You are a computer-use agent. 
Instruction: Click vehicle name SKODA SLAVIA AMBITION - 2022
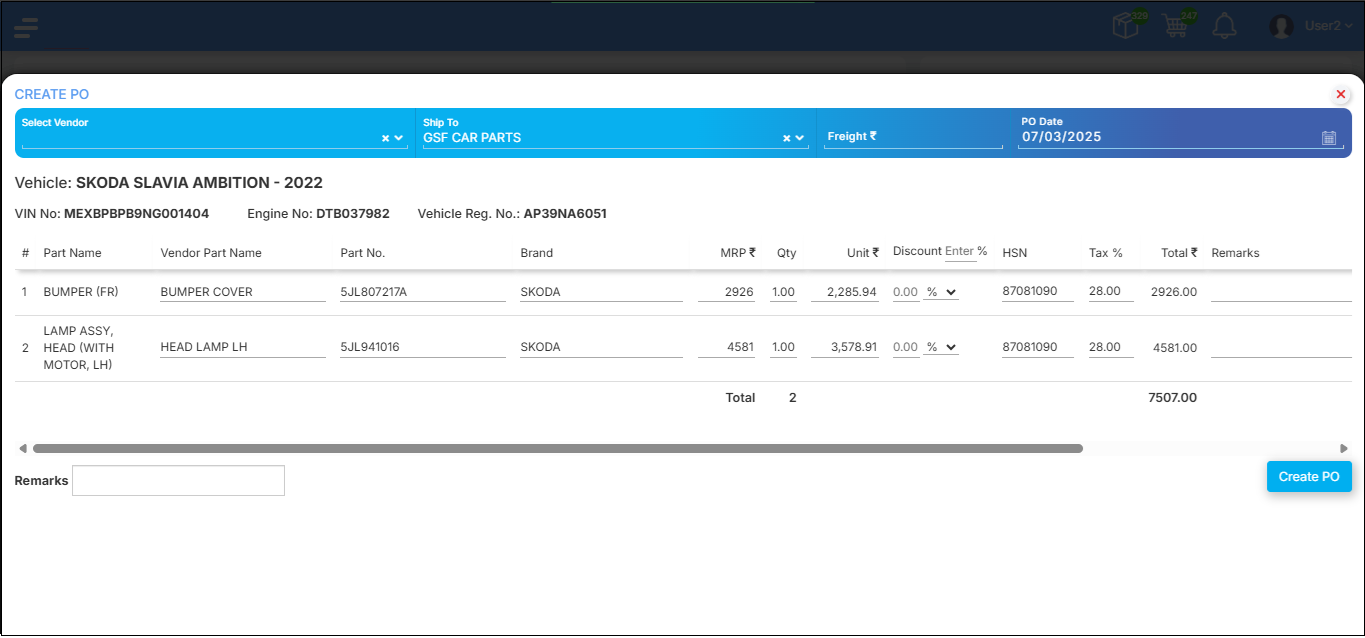point(199,183)
